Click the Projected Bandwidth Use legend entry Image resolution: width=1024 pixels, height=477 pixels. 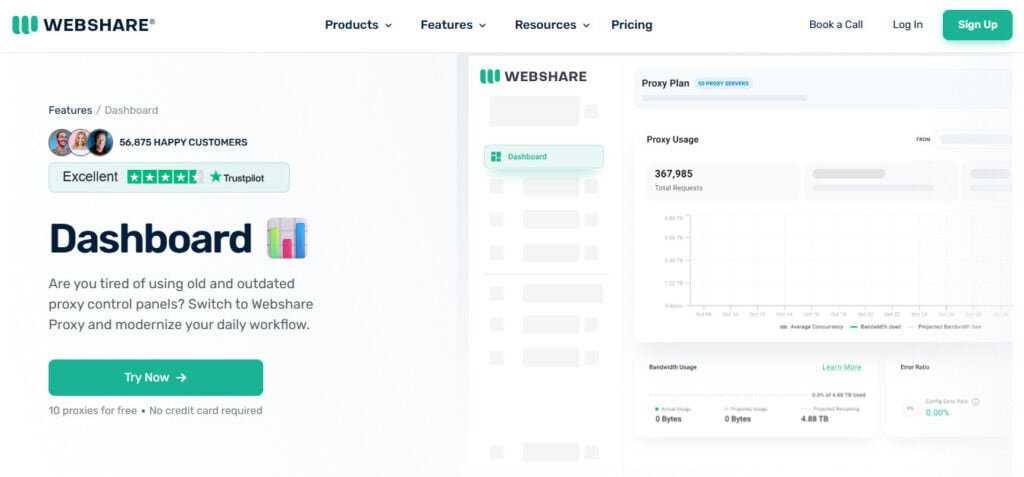[x=945, y=326]
